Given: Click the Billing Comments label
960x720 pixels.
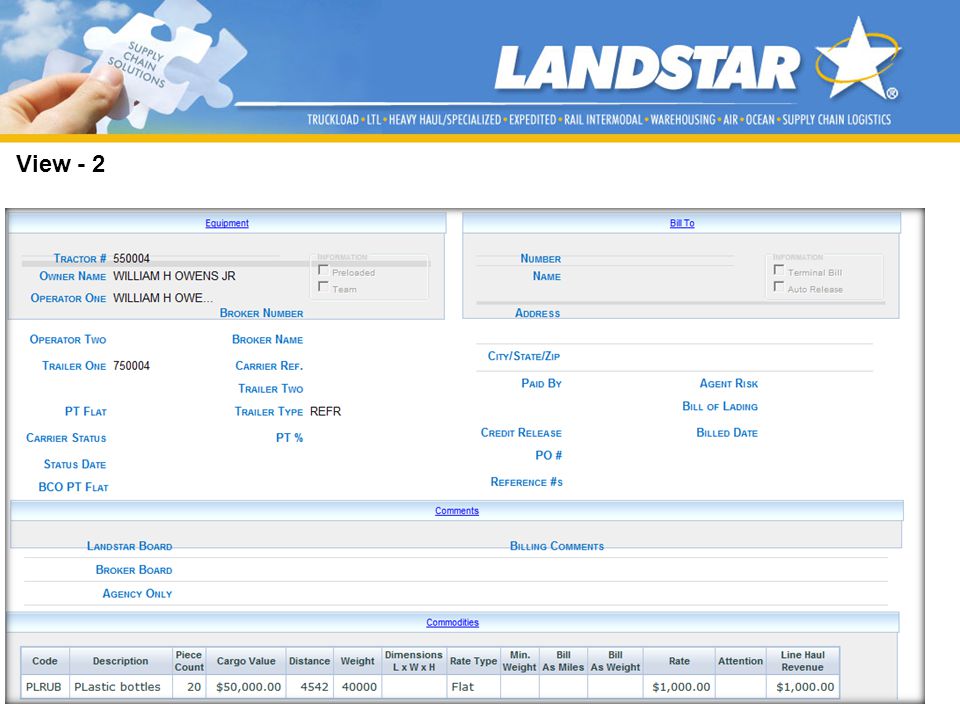Looking at the screenshot, I should pos(557,546).
